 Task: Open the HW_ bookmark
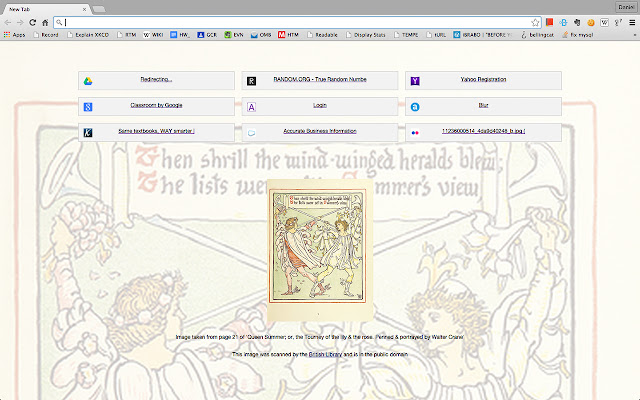(x=180, y=35)
